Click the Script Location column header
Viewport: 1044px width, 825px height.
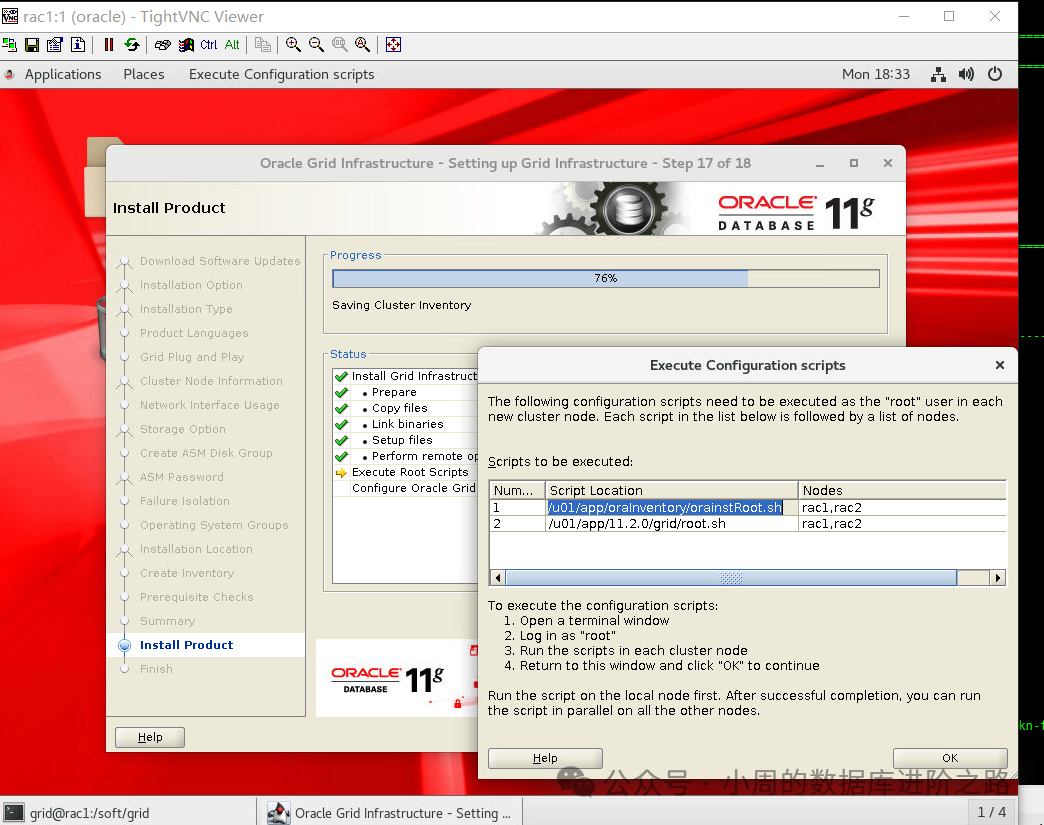tap(672, 490)
